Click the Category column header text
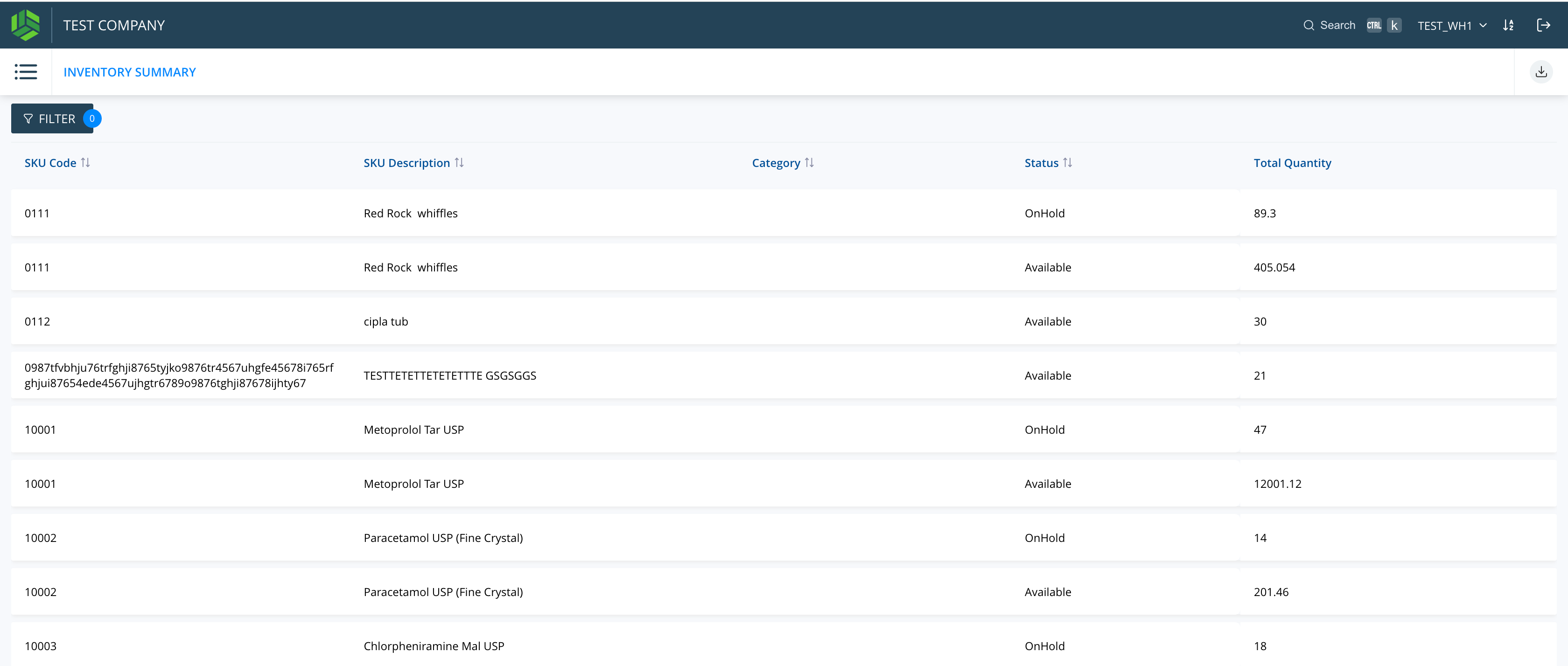The width and height of the screenshot is (1568, 666). point(776,162)
